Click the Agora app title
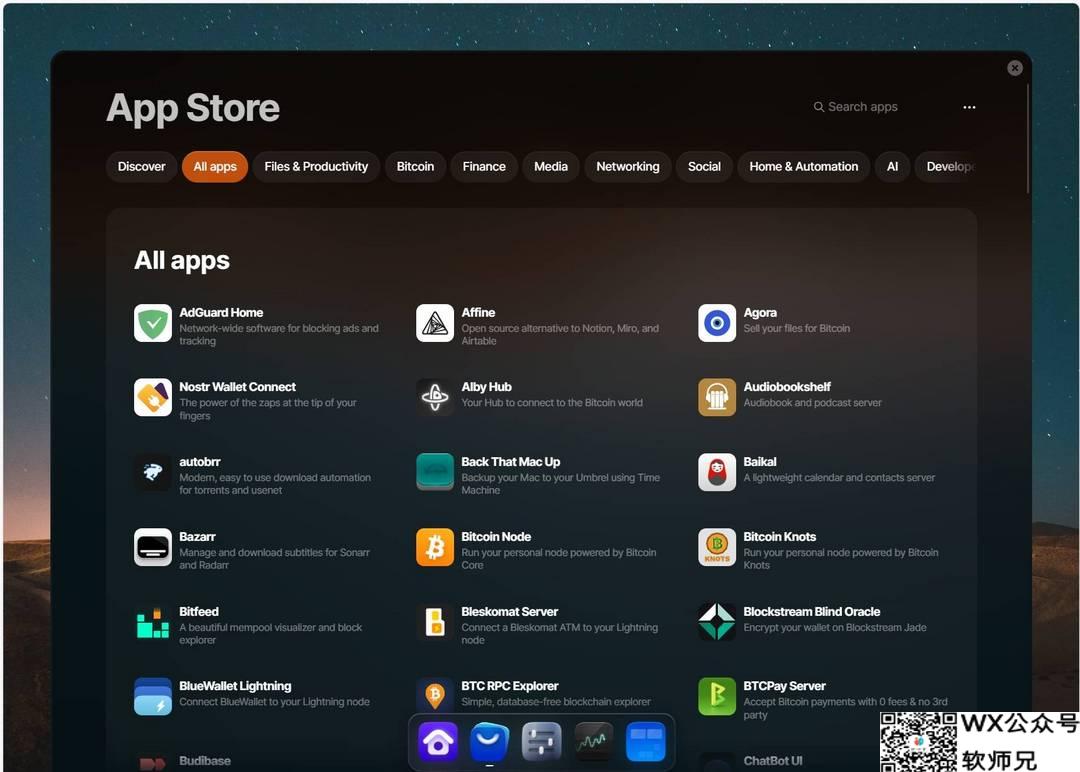 [760, 313]
